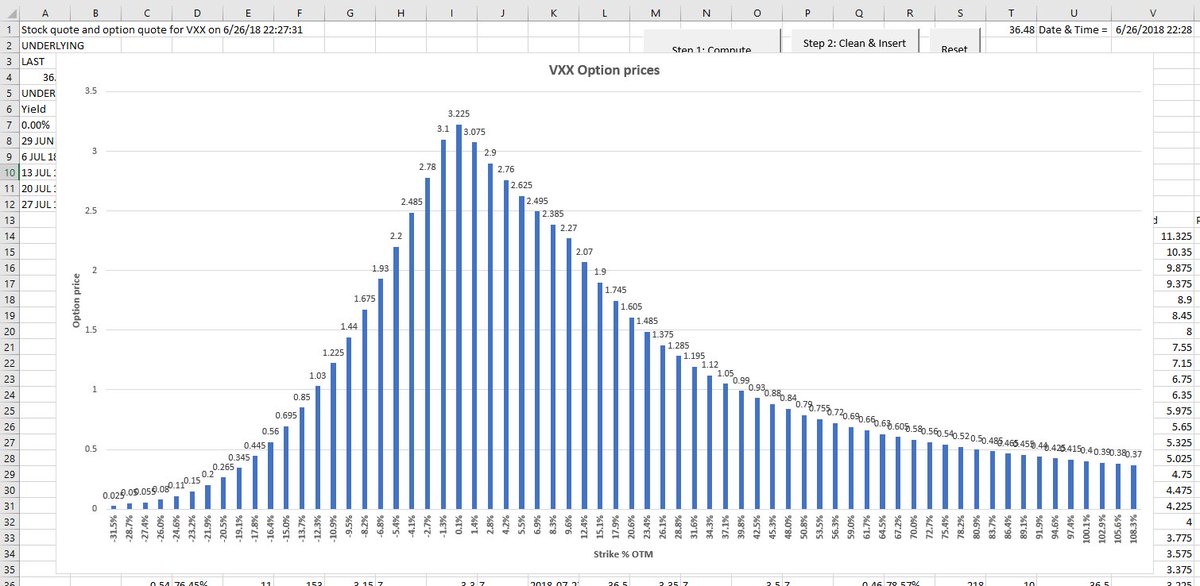Select cell with 'Stock quote and option quote for VXX'
The height and width of the screenshot is (586, 1200).
(x=163, y=30)
